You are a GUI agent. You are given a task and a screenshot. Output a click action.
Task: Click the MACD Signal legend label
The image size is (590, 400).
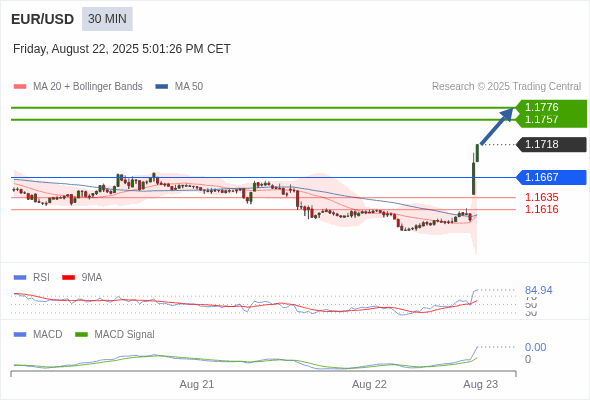pyautogui.click(x=125, y=334)
